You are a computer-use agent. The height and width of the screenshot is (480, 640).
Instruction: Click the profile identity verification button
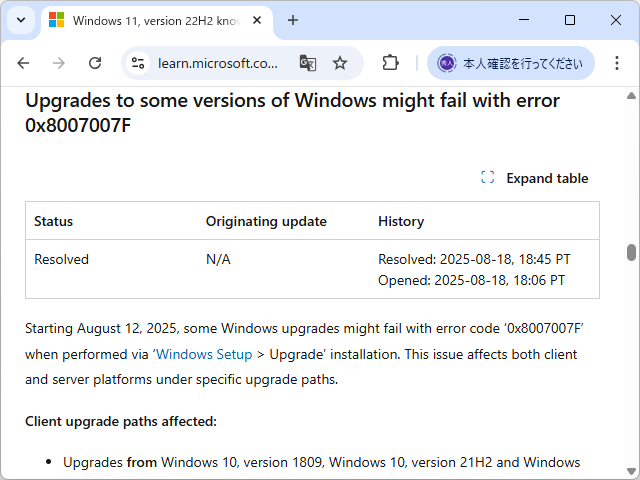point(510,63)
